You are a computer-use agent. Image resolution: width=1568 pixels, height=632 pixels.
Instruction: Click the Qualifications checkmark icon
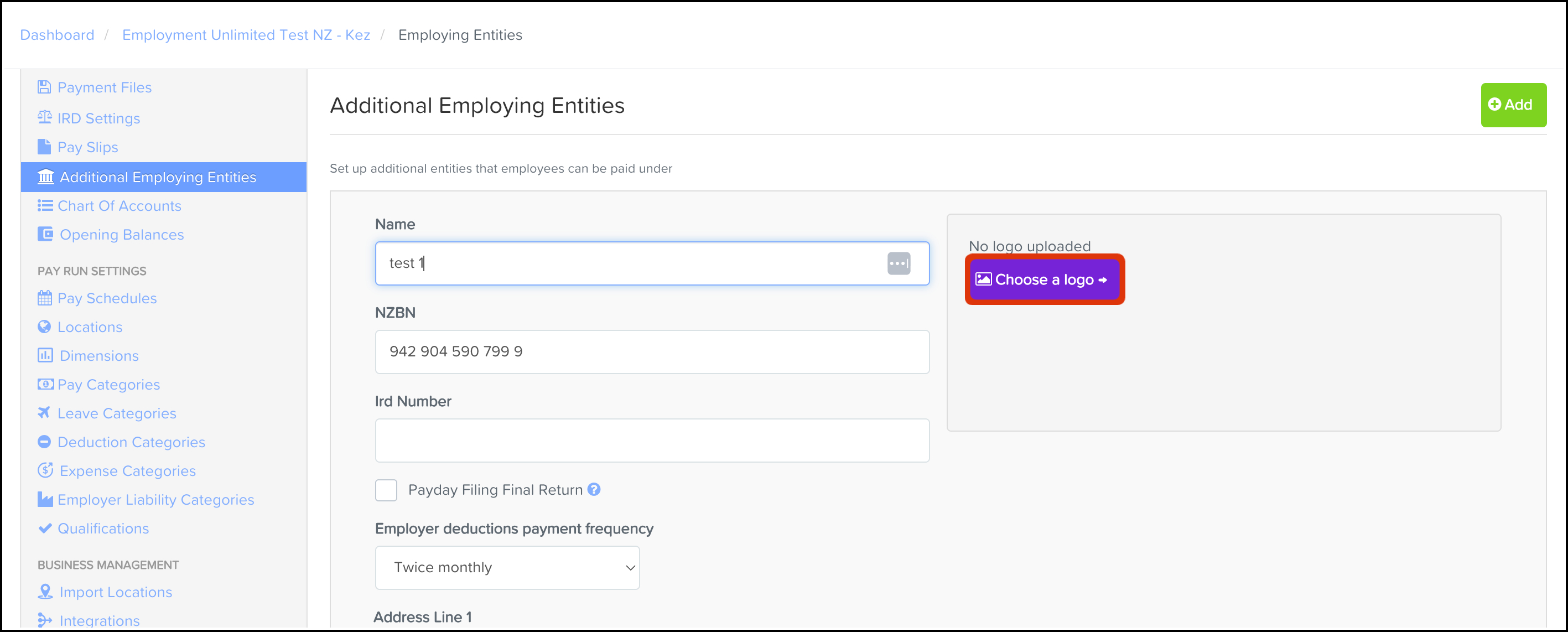[x=44, y=528]
